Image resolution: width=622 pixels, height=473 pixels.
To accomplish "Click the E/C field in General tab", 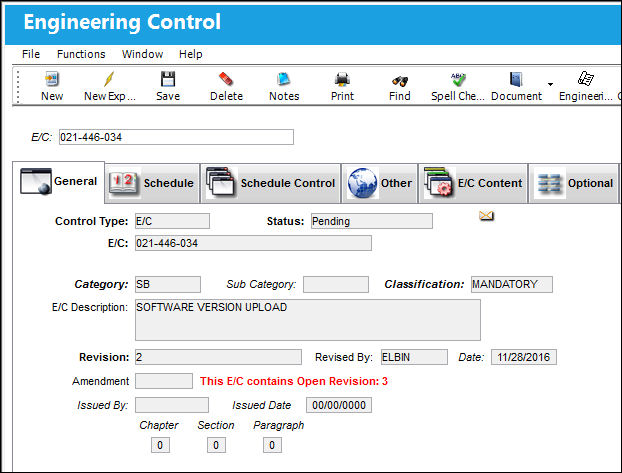I will (x=253, y=243).
